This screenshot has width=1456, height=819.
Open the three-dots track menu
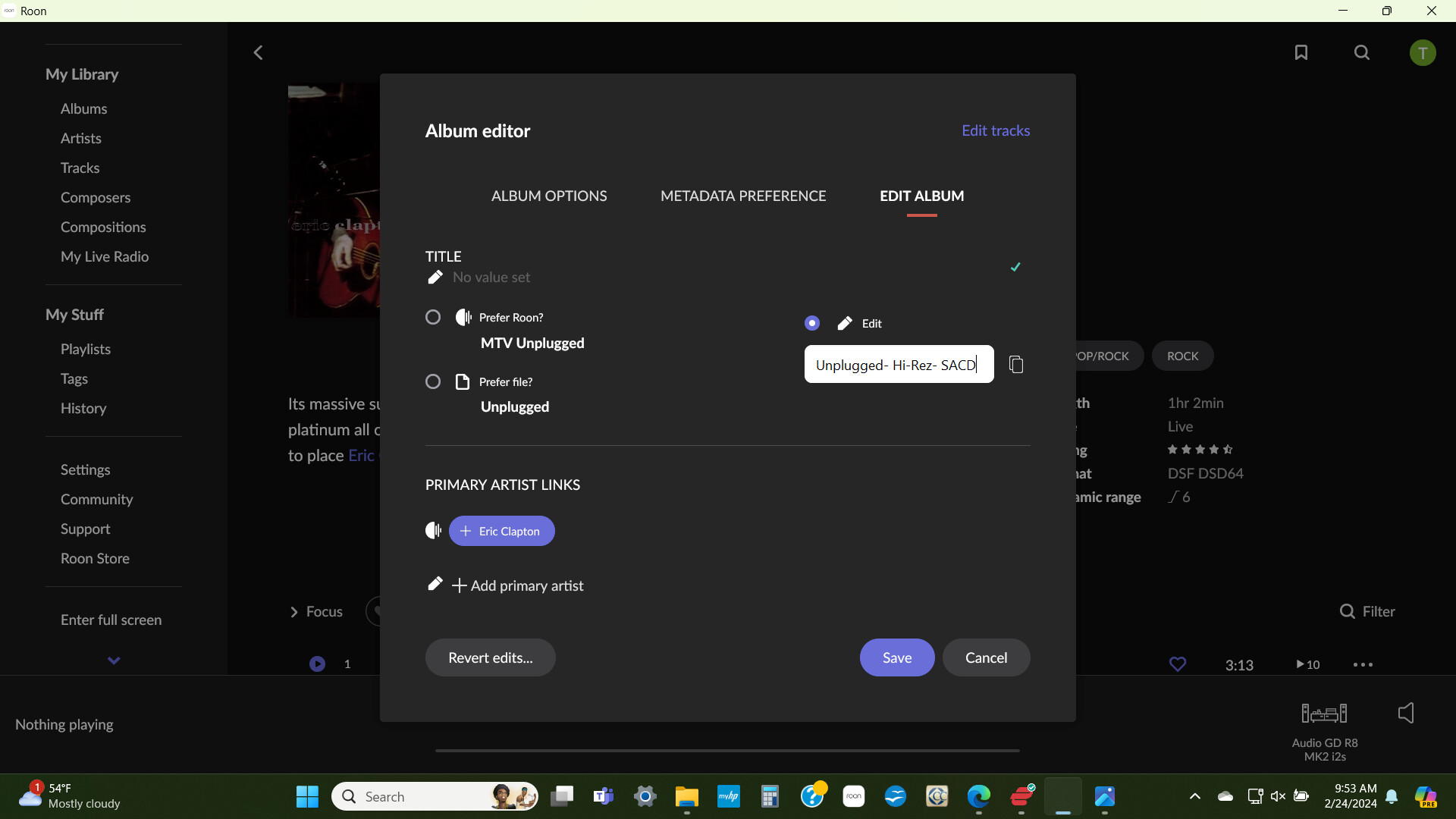coord(1363,664)
